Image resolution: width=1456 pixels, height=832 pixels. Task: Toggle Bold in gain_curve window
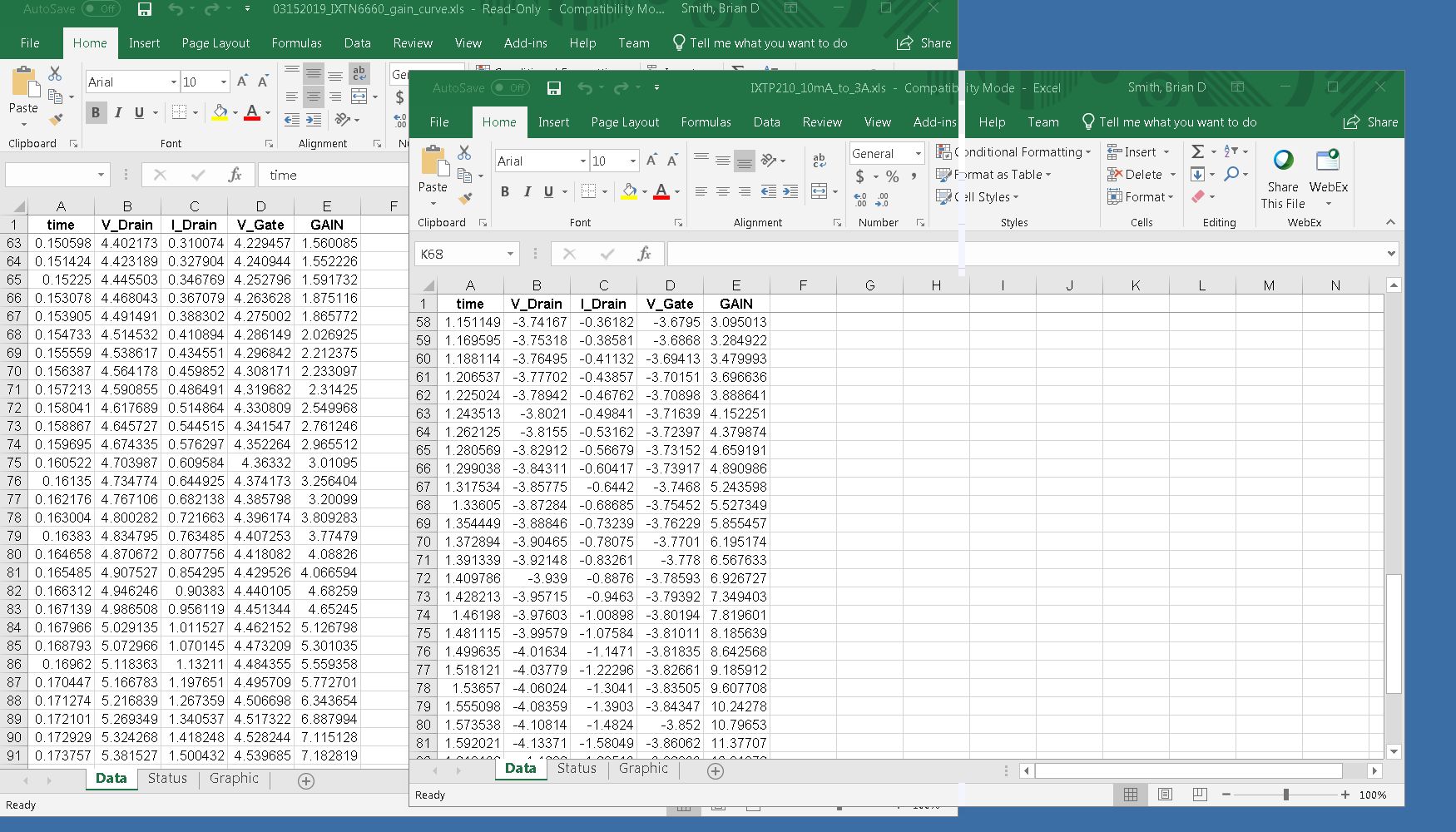(x=96, y=112)
